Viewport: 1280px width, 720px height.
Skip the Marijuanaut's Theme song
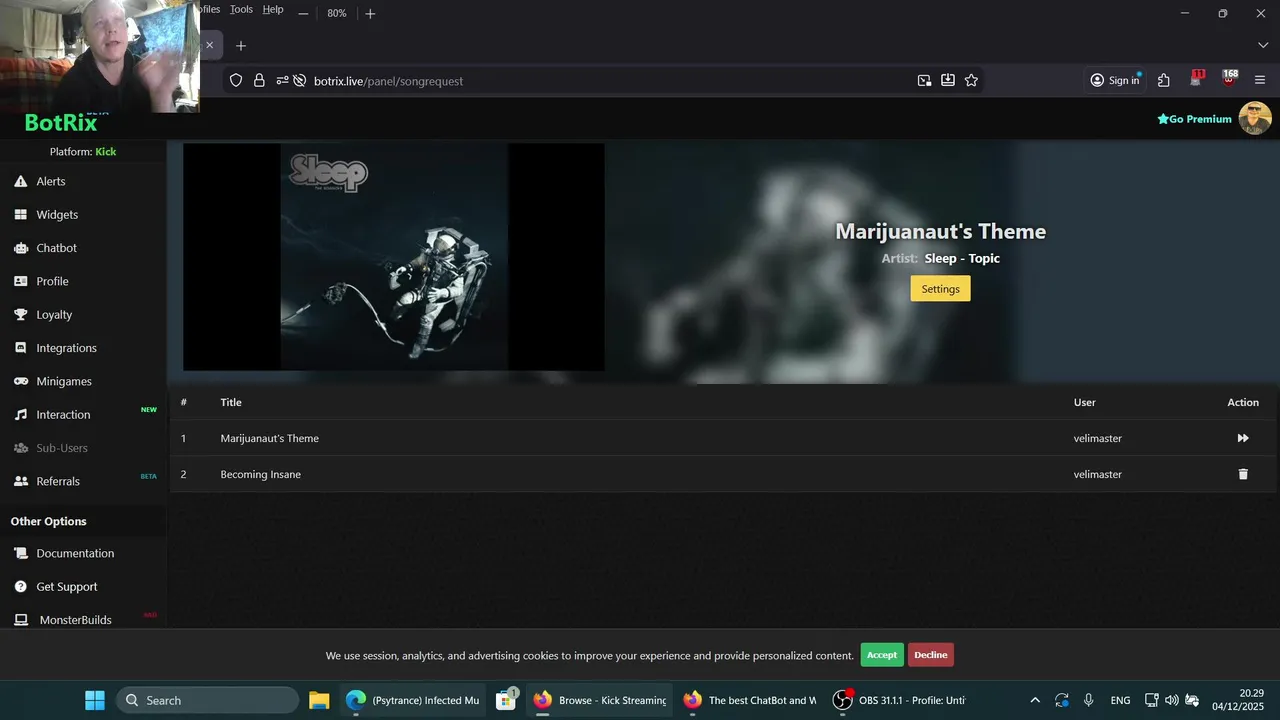[1243, 438]
